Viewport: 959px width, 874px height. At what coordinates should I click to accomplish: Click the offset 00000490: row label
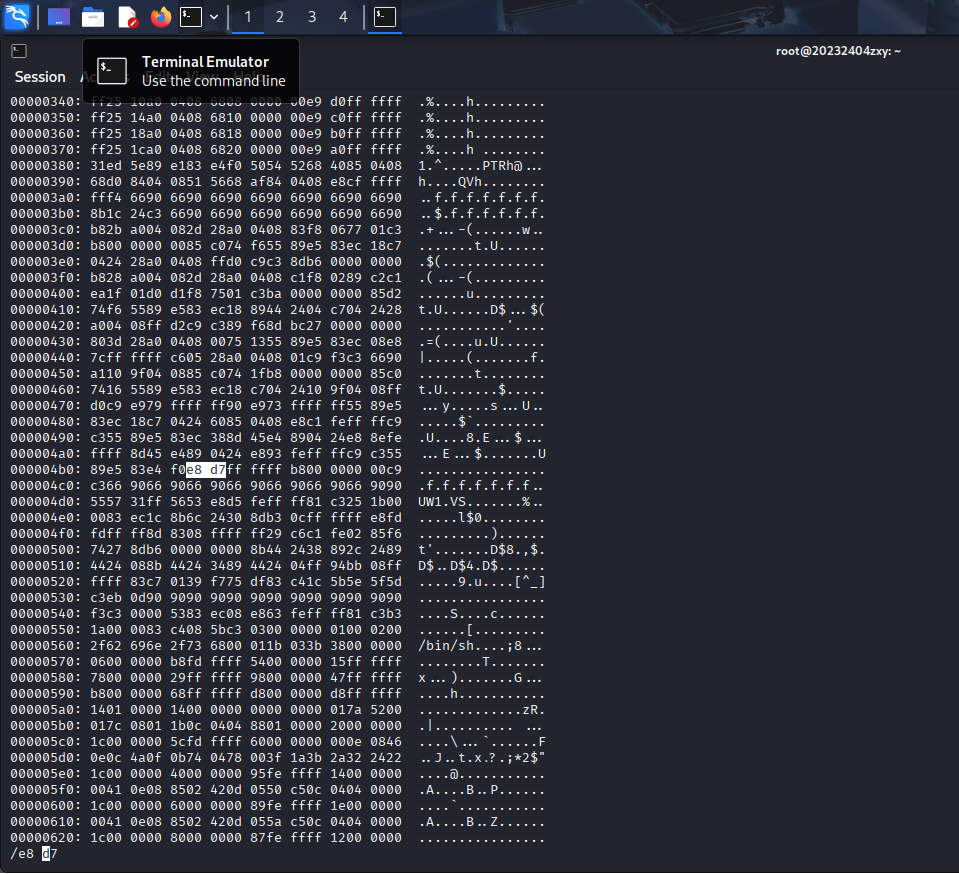[x=46, y=438]
